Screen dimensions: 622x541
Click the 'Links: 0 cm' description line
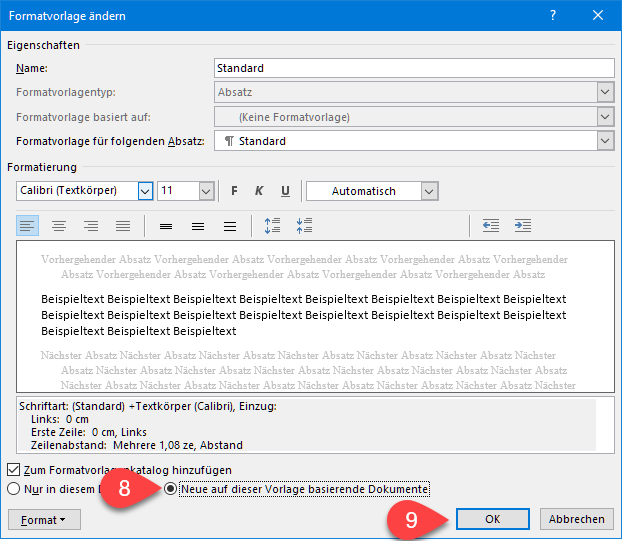[x=60, y=419]
